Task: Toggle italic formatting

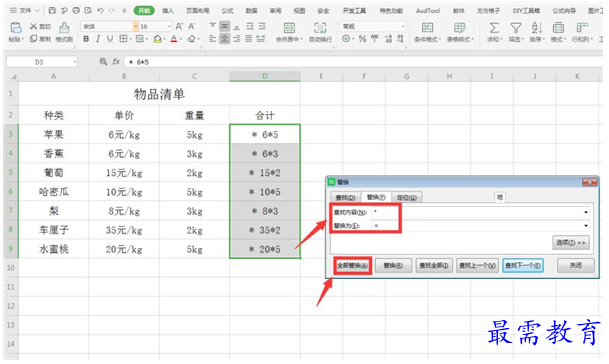Action: [x=98, y=39]
